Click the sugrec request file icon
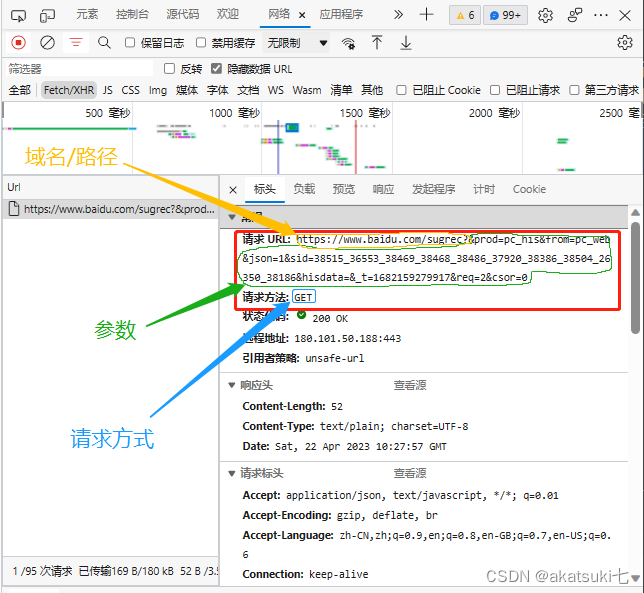The width and height of the screenshot is (644, 593). tap(14, 209)
